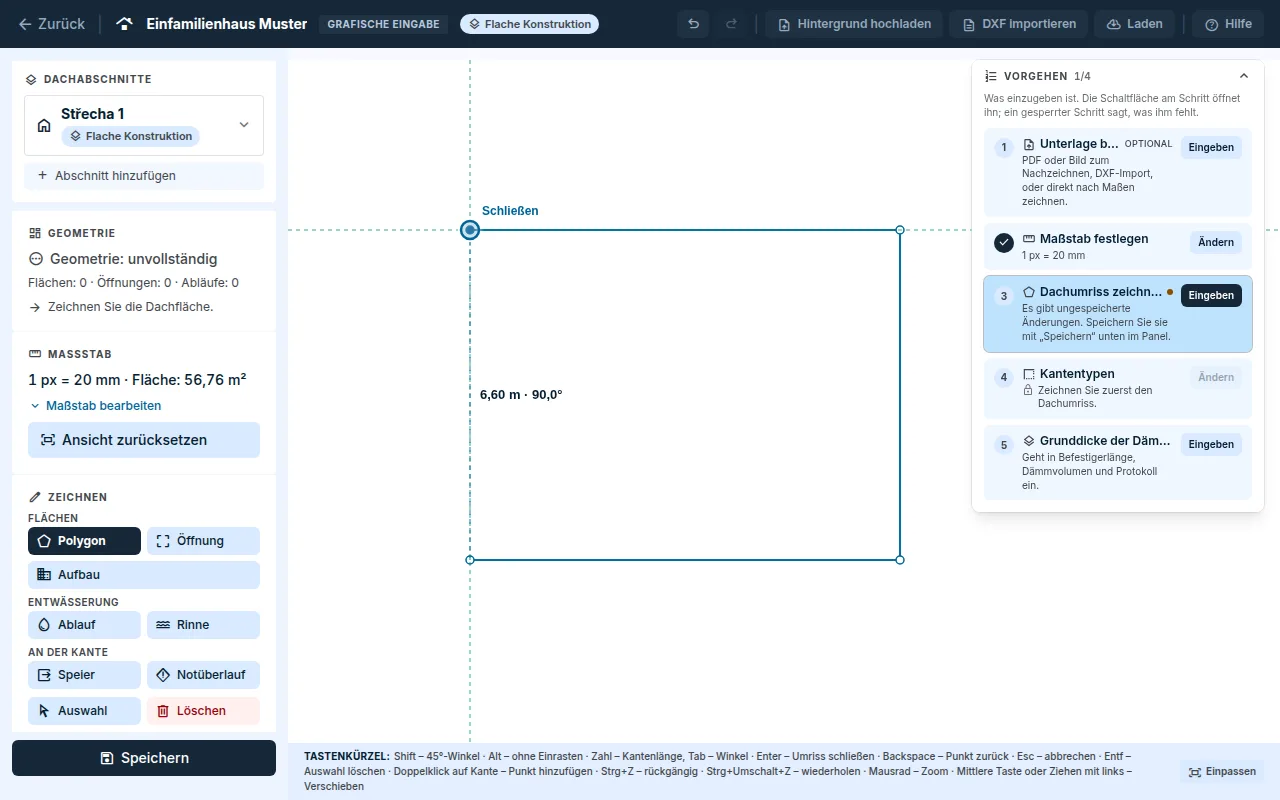Click the bottom-left polygon vertex
The height and width of the screenshot is (800, 1280).
click(470, 560)
